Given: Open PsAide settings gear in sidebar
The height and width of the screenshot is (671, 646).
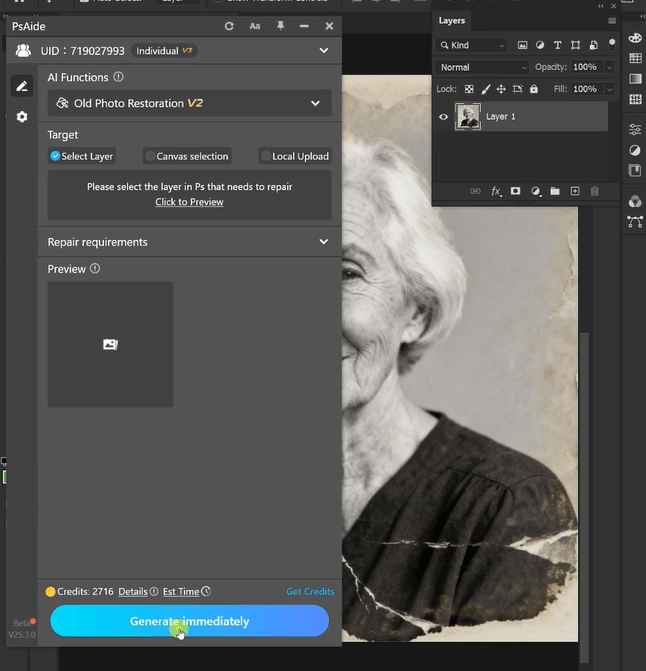Looking at the screenshot, I should point(22,117).
